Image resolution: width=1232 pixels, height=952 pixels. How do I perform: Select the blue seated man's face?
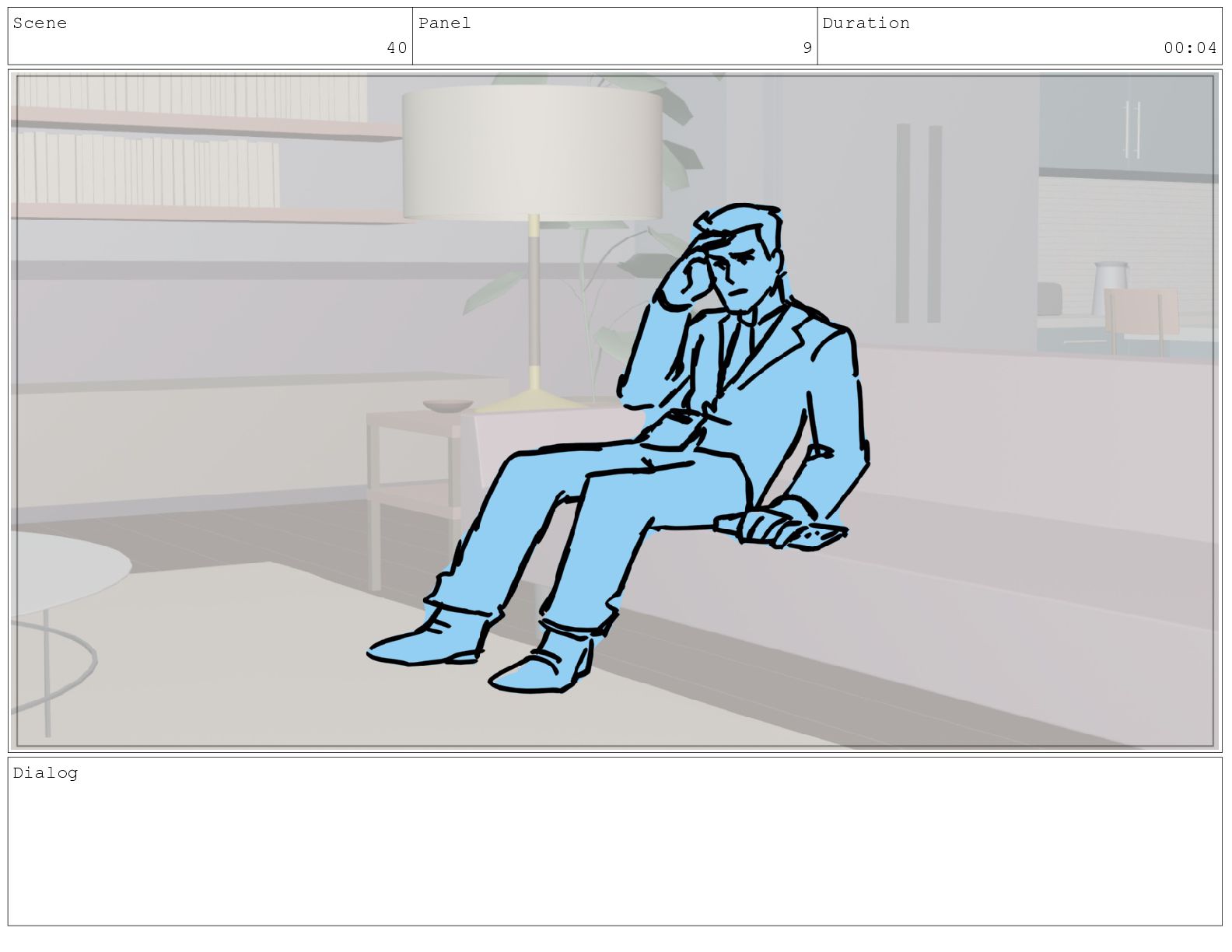740,272
